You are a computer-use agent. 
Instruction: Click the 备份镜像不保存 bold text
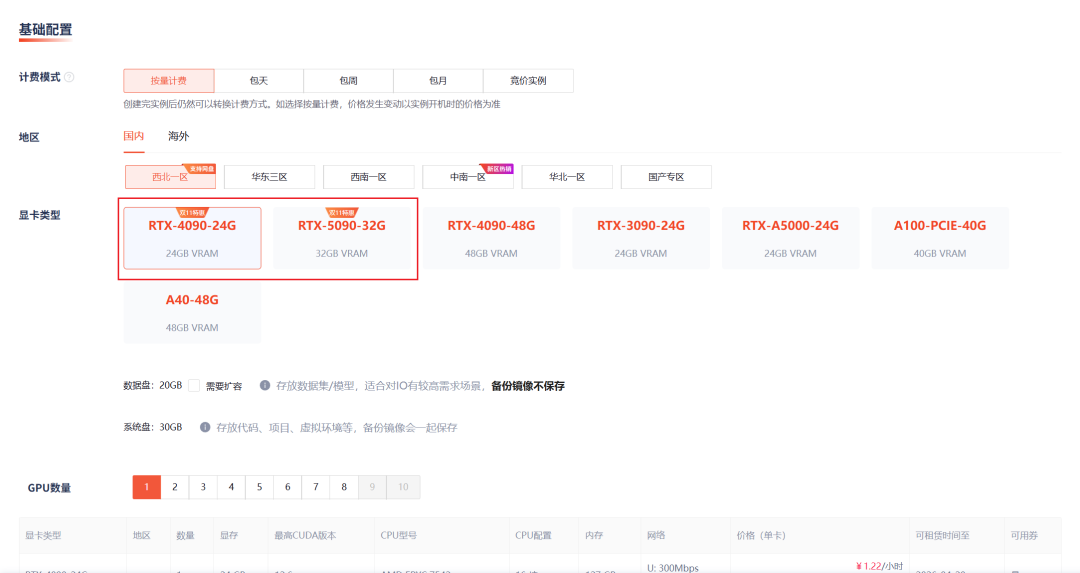click(x=528, y=386)
